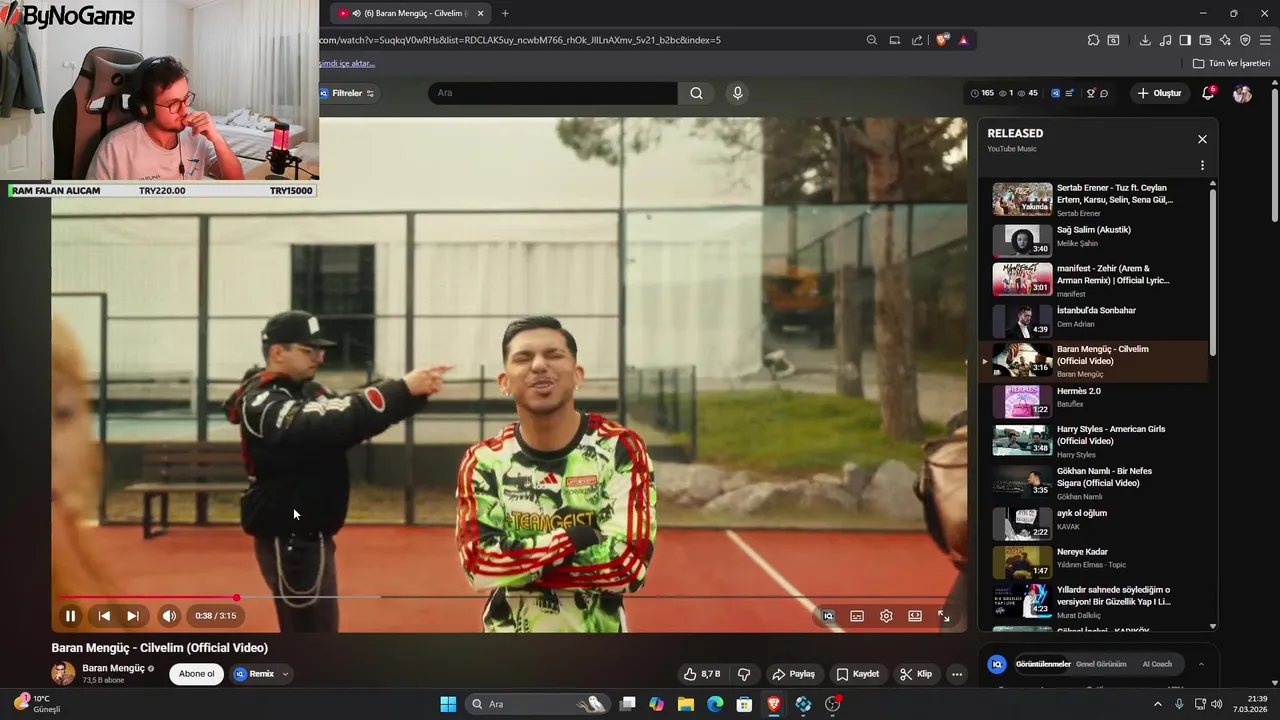Open the browser hamburger menu
Viewport: 1280px width, 720px height.
click(x=1265, y=40)
